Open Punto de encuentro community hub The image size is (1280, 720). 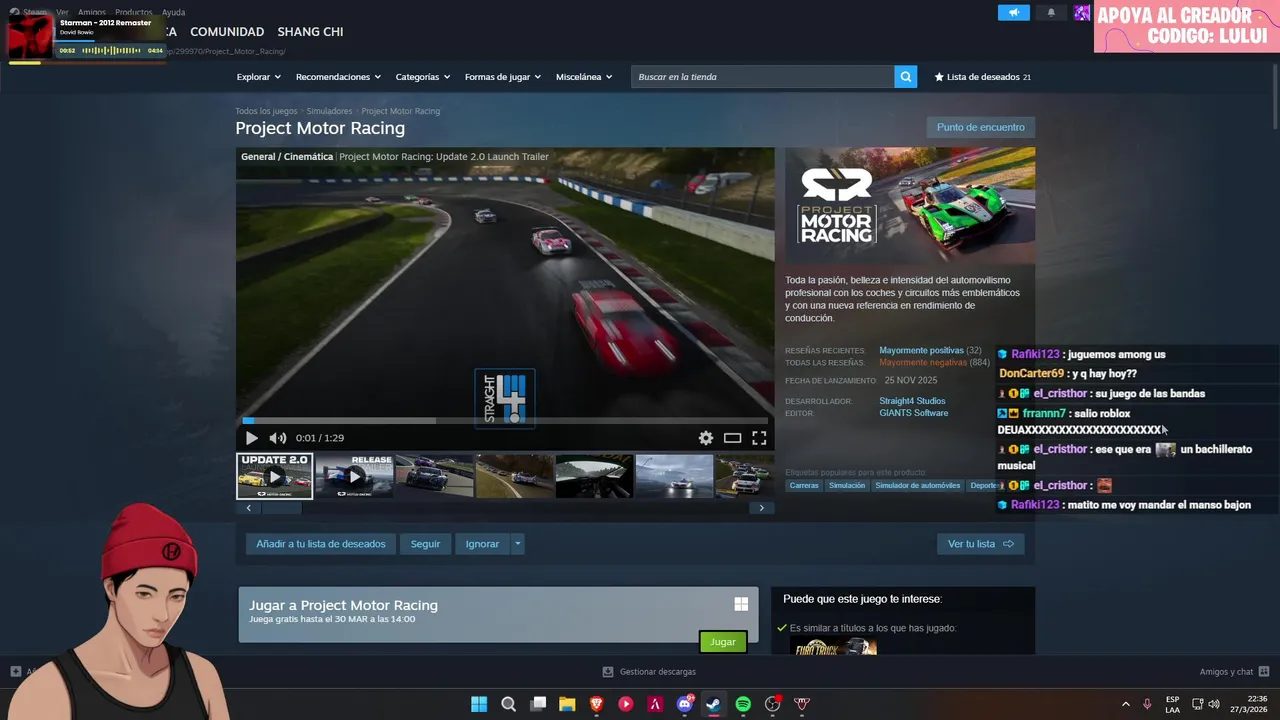click(980, 127)
